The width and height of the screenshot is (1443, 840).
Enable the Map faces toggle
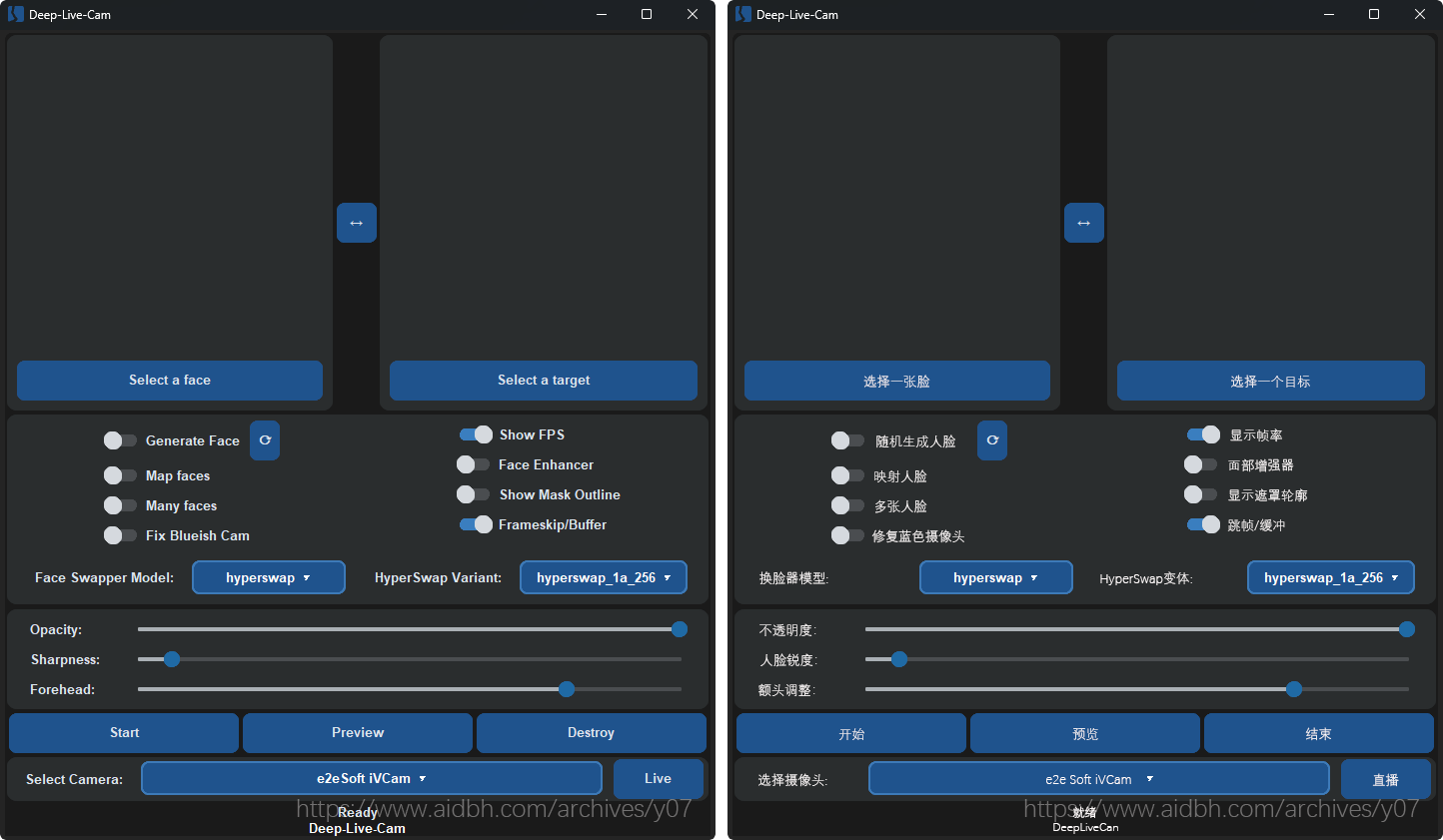tap(120, 475)
